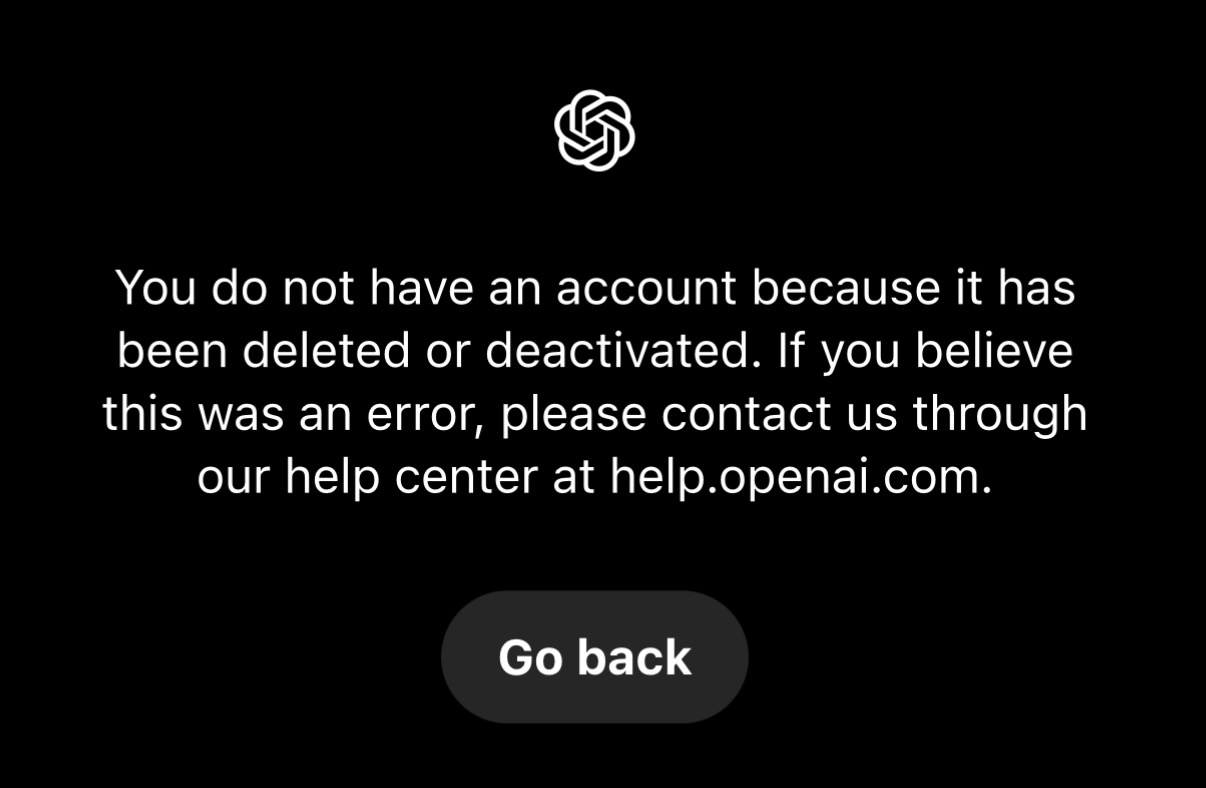Go back using the pill button
1206x788 pixels.
click(595, 657)
